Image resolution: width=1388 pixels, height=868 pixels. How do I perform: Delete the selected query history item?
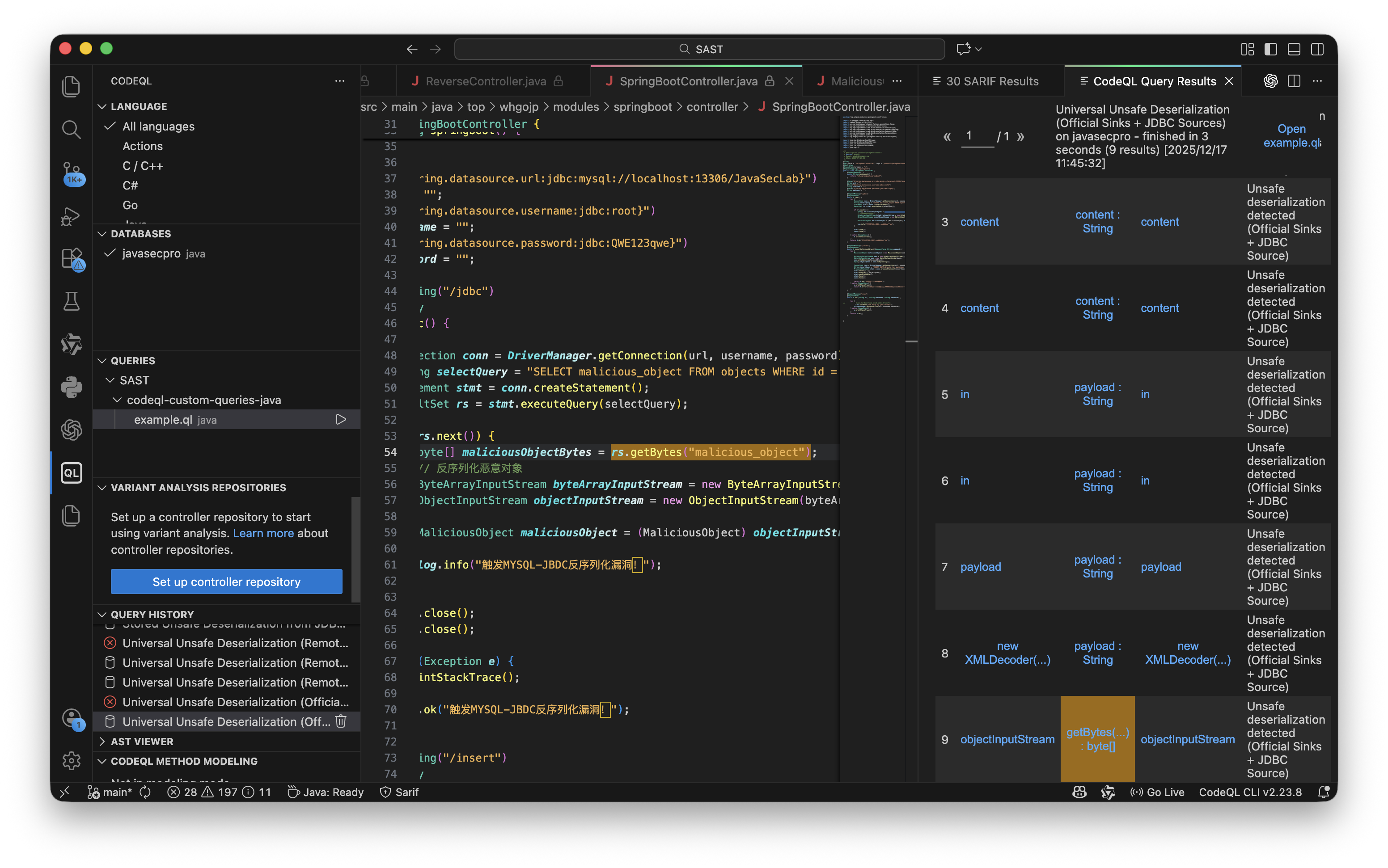[341, 721]
